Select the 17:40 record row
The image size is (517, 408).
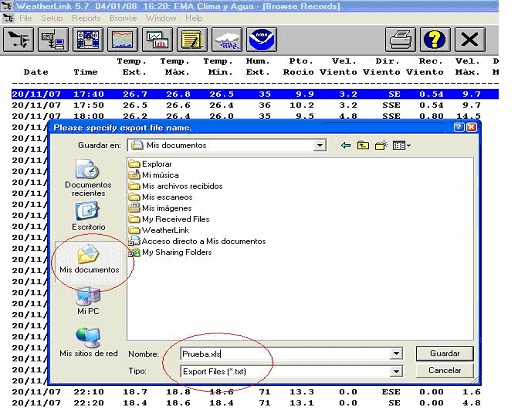tap(255, 94)
